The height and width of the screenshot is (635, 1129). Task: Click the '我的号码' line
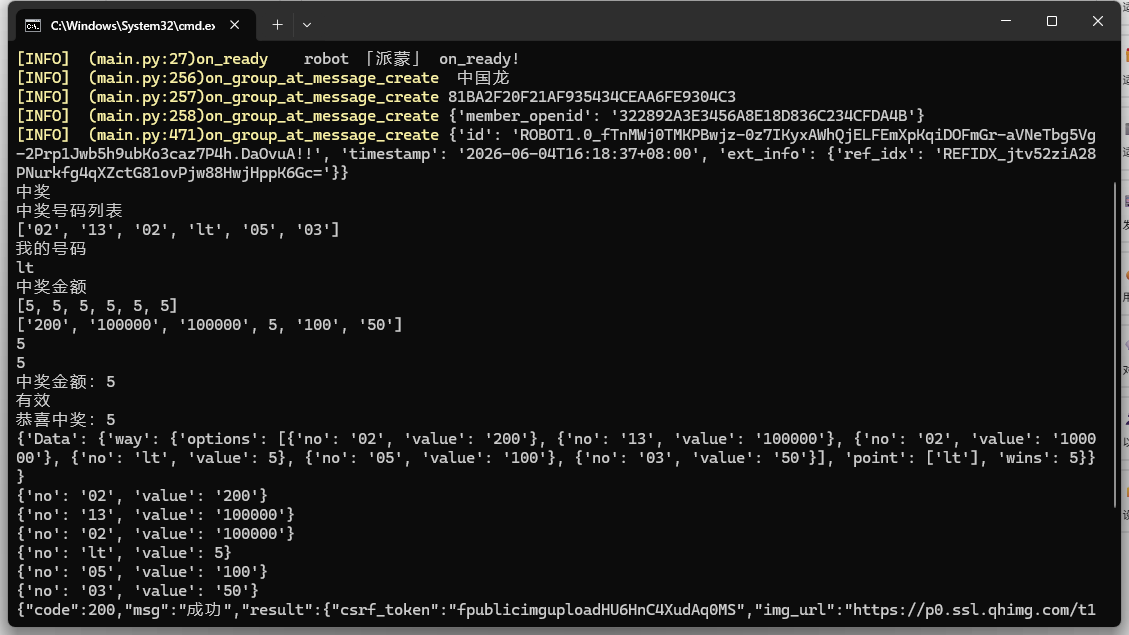pyautogui.click(x=51, y=249)
